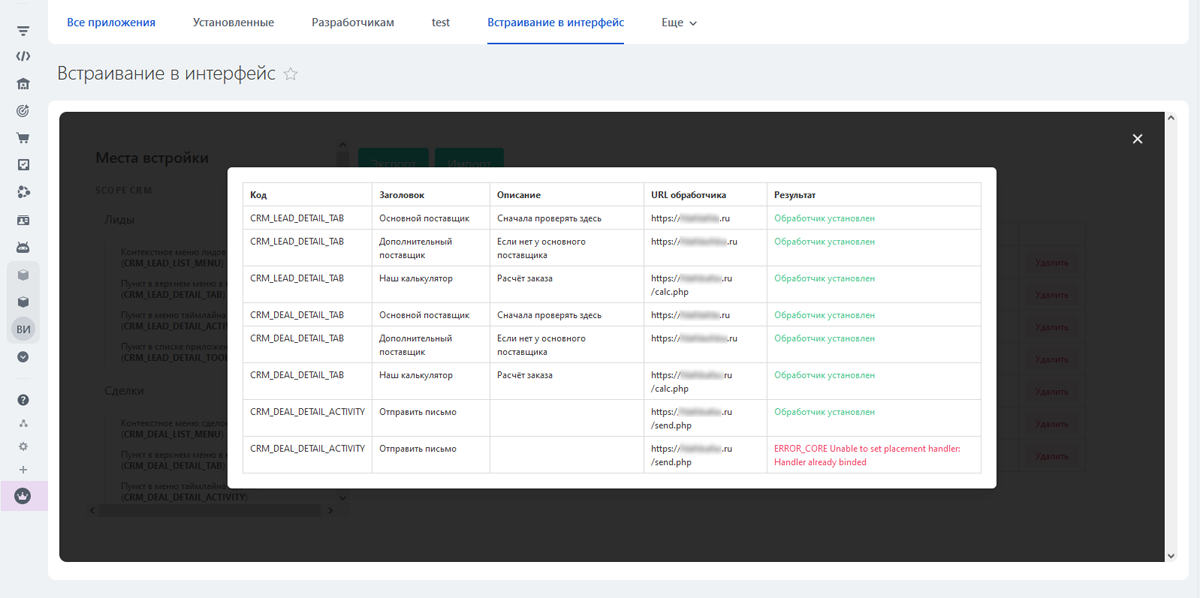
Task: Close the results popup with X button
Action: [1137, 139]
